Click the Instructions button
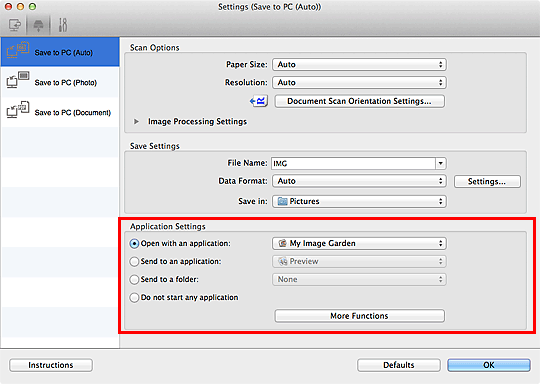540x384 pixels. [51, 365]
